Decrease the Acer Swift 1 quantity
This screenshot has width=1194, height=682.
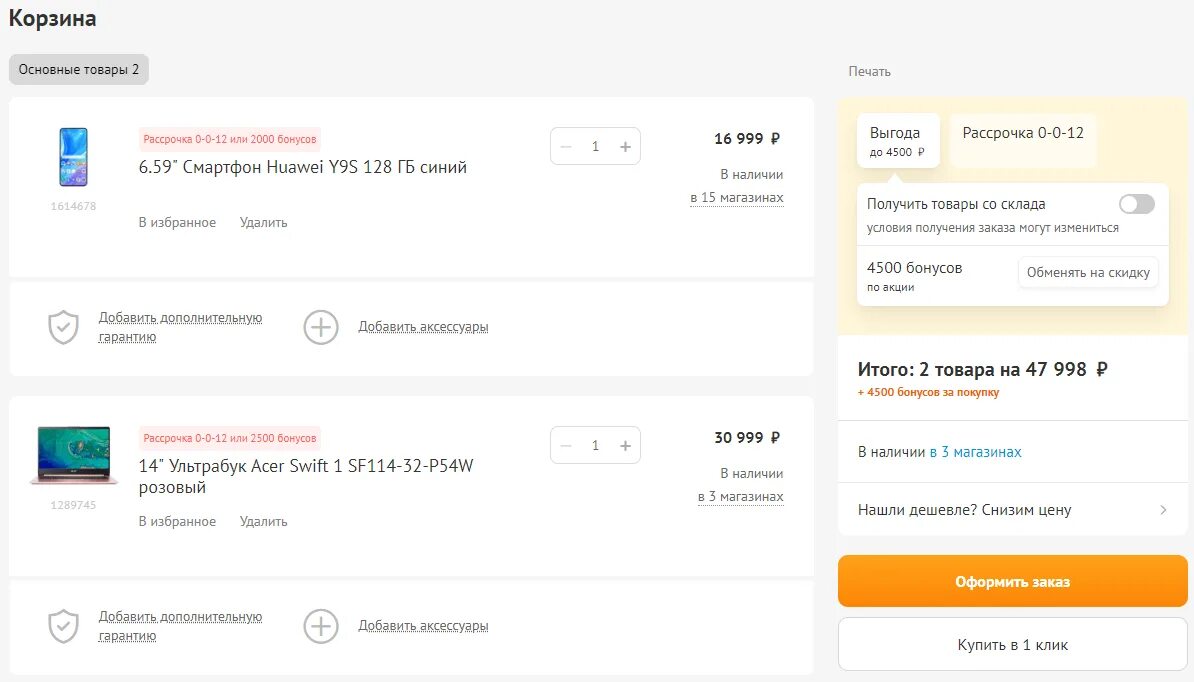566,446
